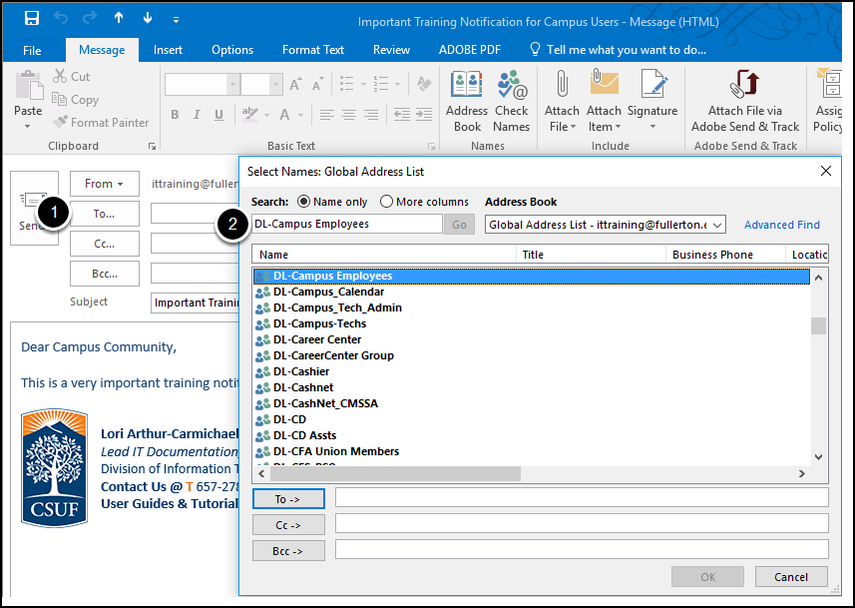Launch Clipboard pane dialog launcher
Viewport: 855px width, 608px height.
pos(152,146)
